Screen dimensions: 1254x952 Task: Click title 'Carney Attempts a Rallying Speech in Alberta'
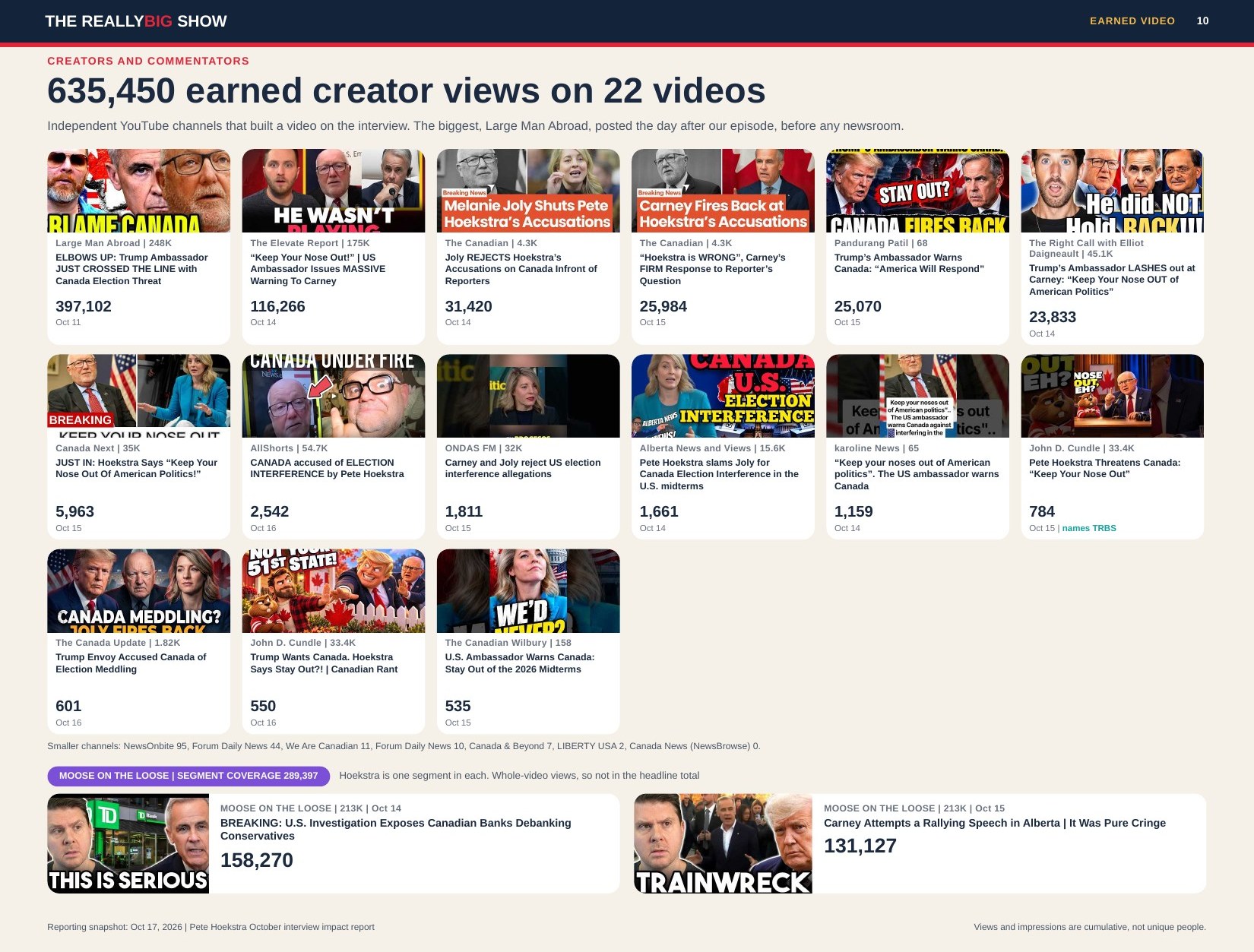[x=995, y=823]
